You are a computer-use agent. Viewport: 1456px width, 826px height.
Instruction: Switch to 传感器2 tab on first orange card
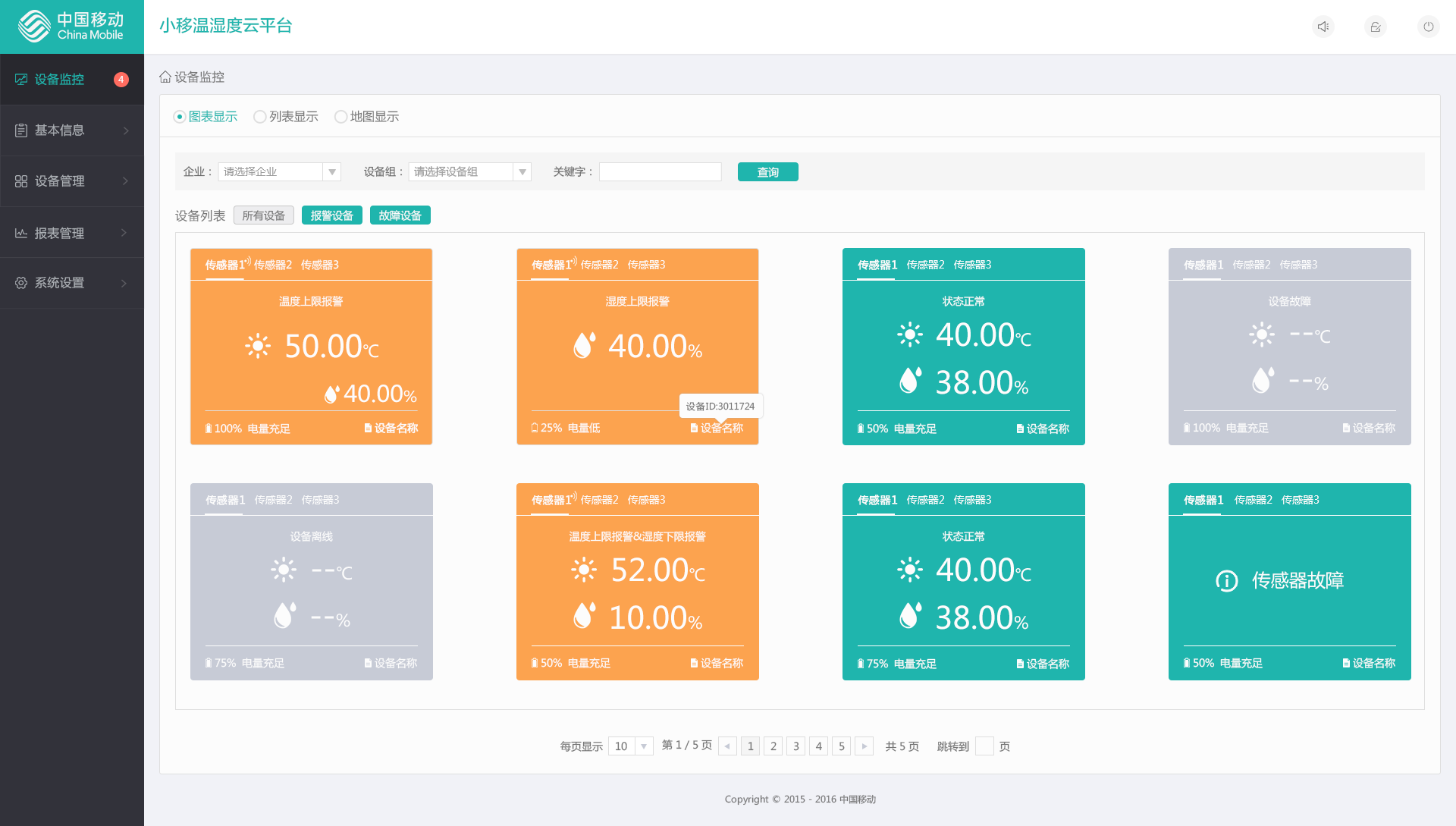tap(273, 265)
